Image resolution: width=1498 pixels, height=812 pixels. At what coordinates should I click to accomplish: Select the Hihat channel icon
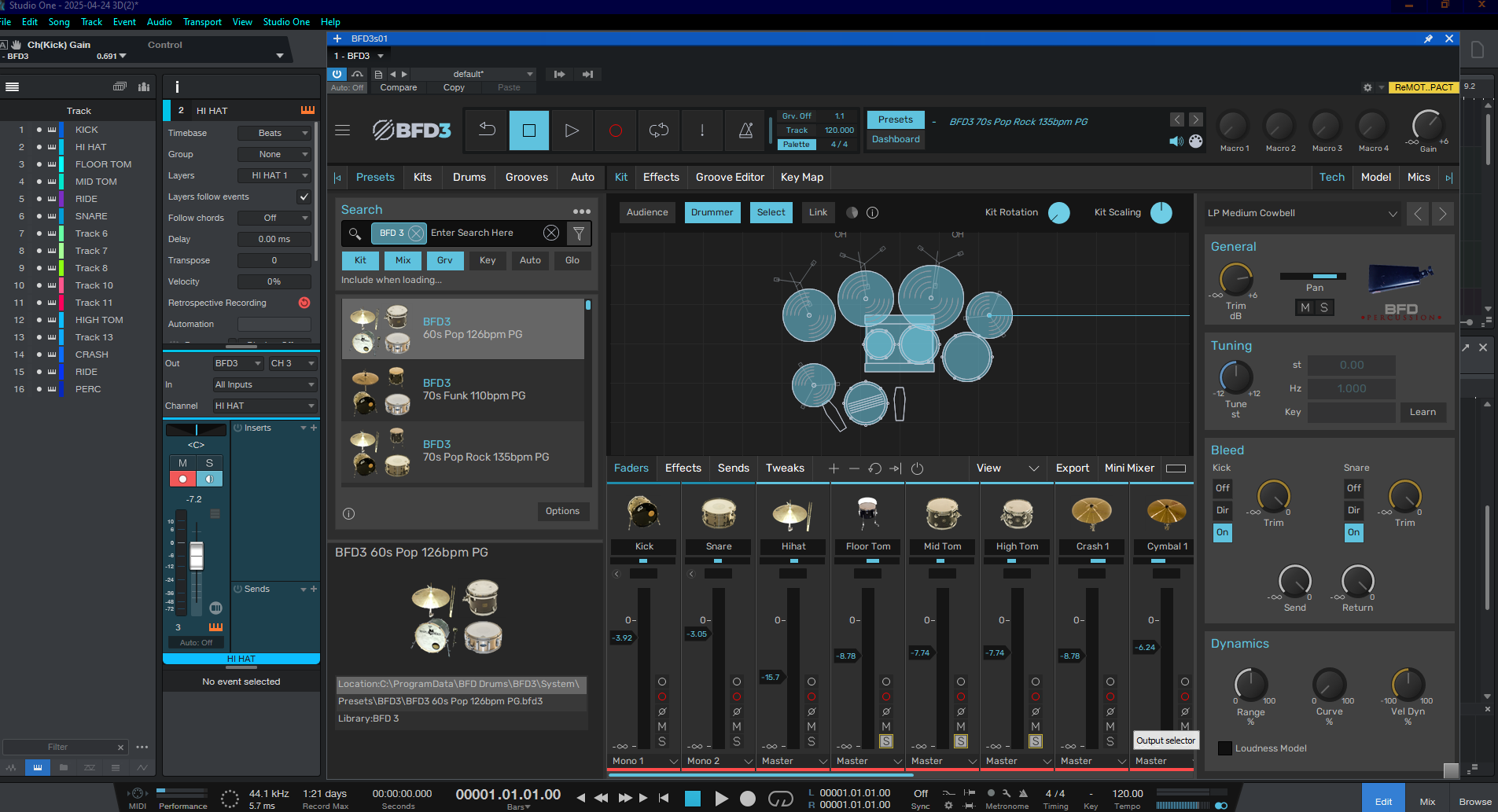793,513
